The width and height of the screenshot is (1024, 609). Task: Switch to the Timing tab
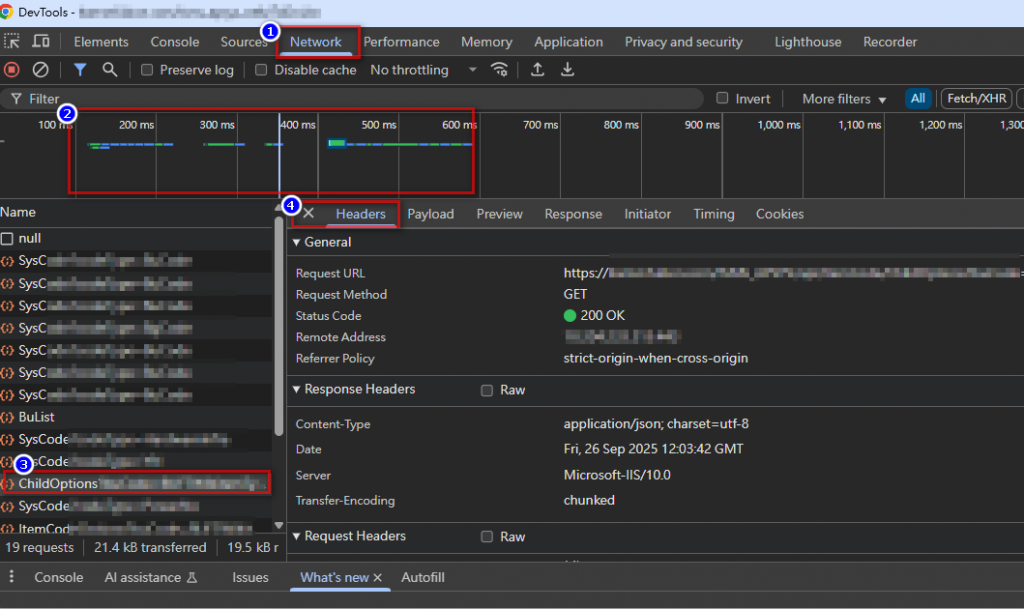tap(714, 214)
